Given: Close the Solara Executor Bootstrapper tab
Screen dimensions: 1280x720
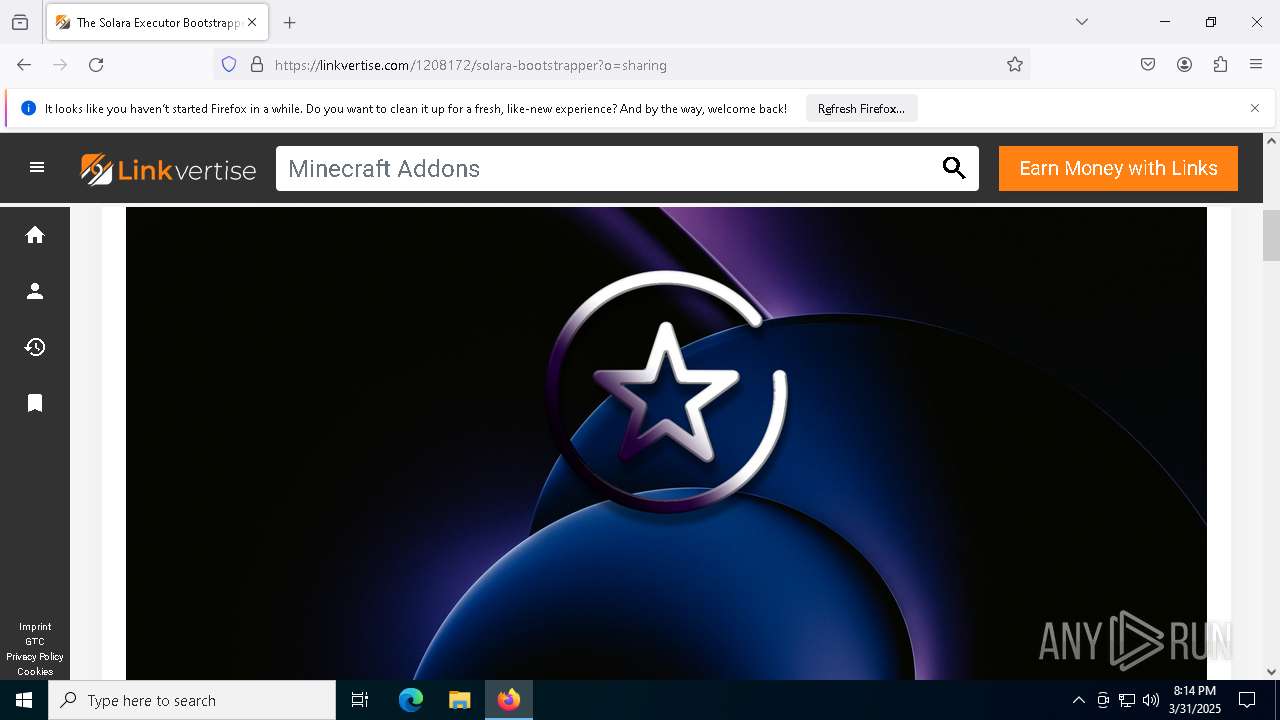Looking at the screenshot, I should click(252, 22).
